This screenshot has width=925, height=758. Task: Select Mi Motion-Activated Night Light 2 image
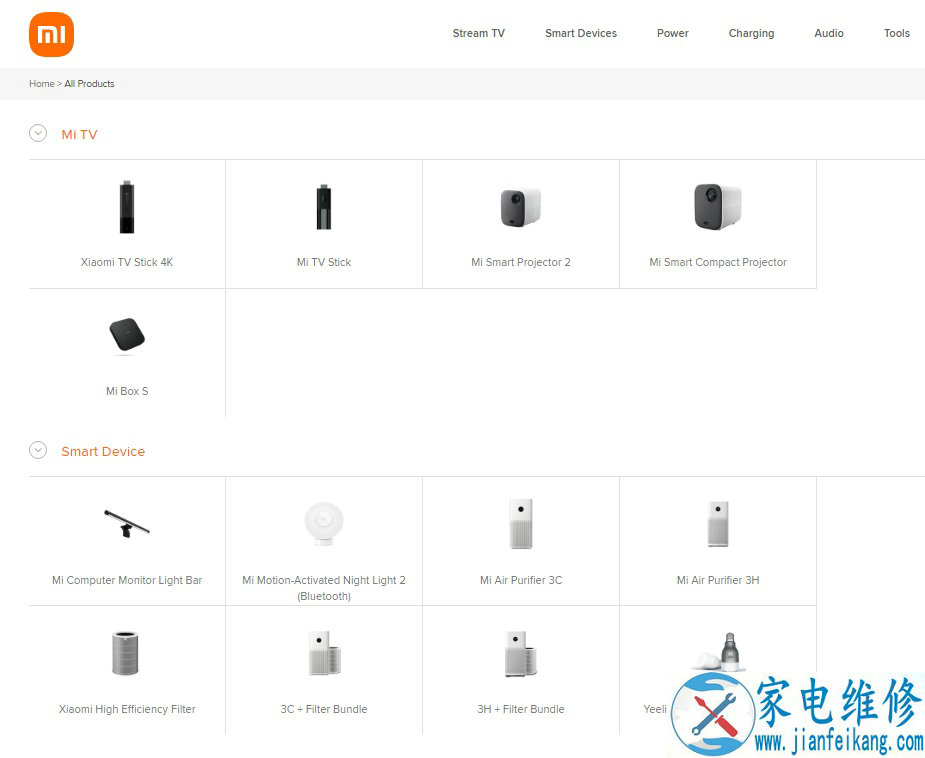tap(324, 523)
